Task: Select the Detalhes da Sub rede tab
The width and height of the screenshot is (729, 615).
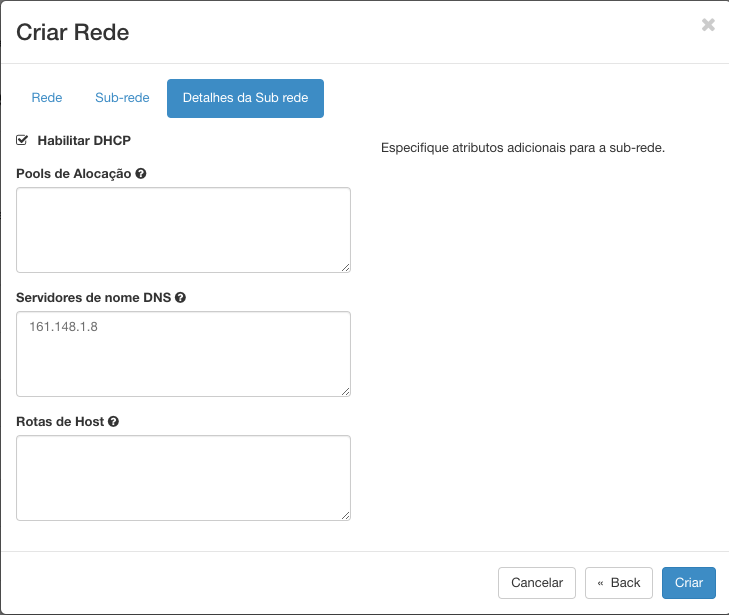Action: click(245, 98)
